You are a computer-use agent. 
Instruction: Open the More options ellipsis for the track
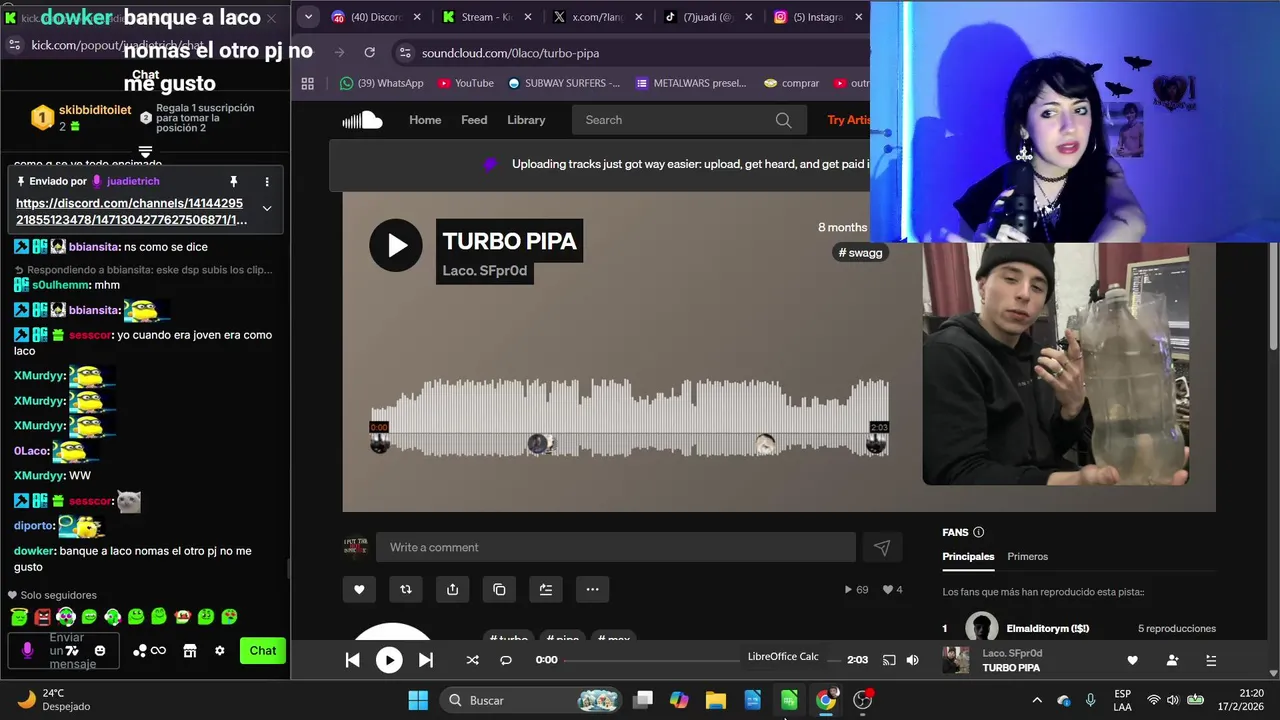[x=592, y=589]
